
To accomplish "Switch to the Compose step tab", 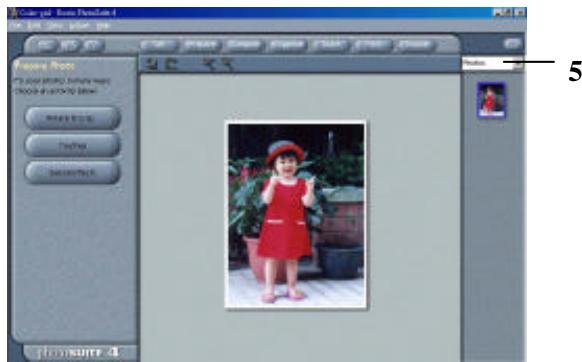I will (x=243, y=45).
